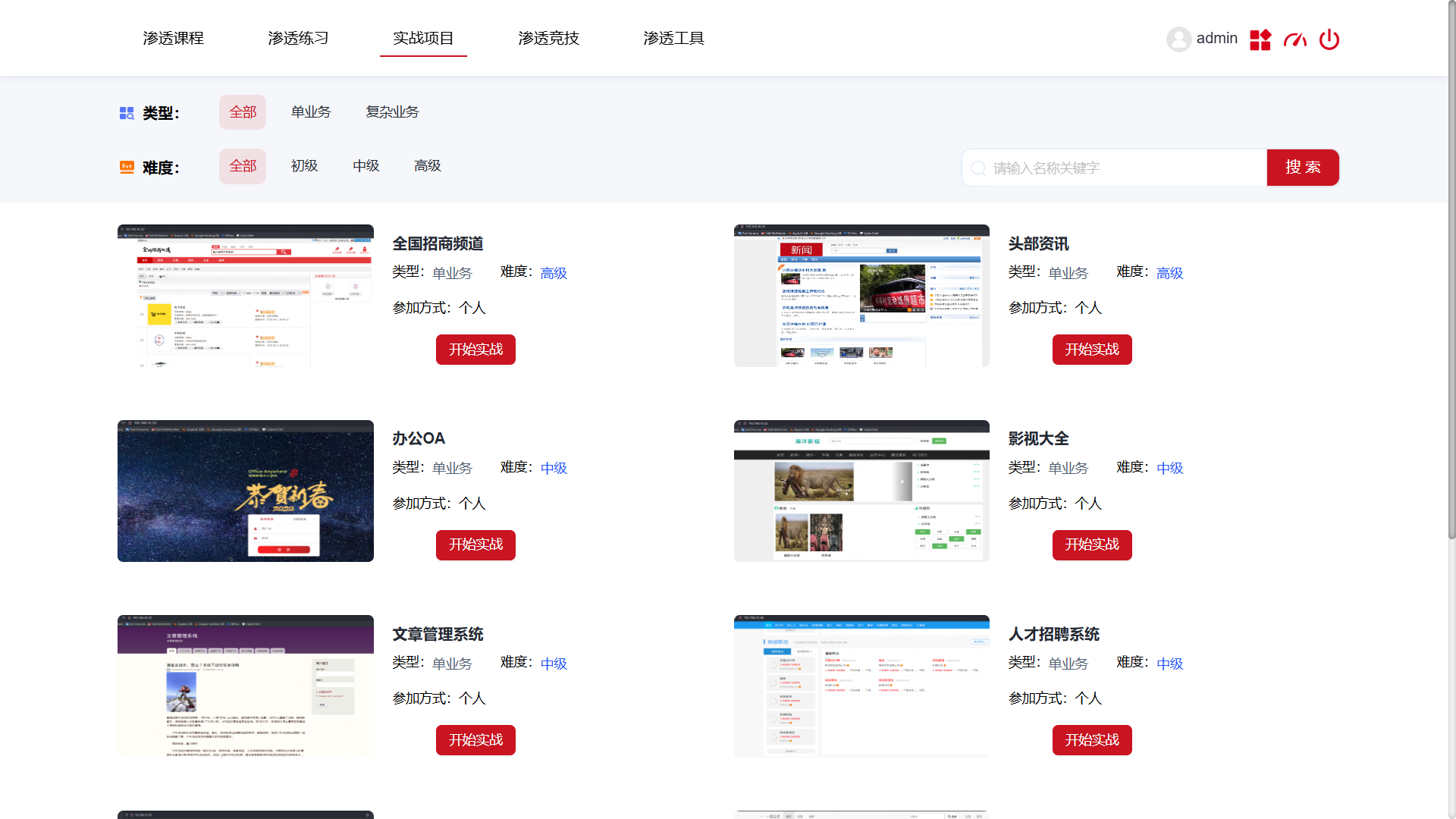
Task: Open the 头部资讯 news thumbnail
Action: pos(861,296)
